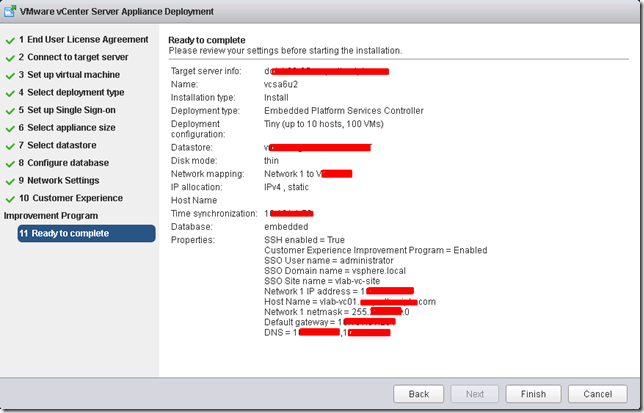Screen dimensions: 644x413
Task: Click the Finish button
Action: 533,394
